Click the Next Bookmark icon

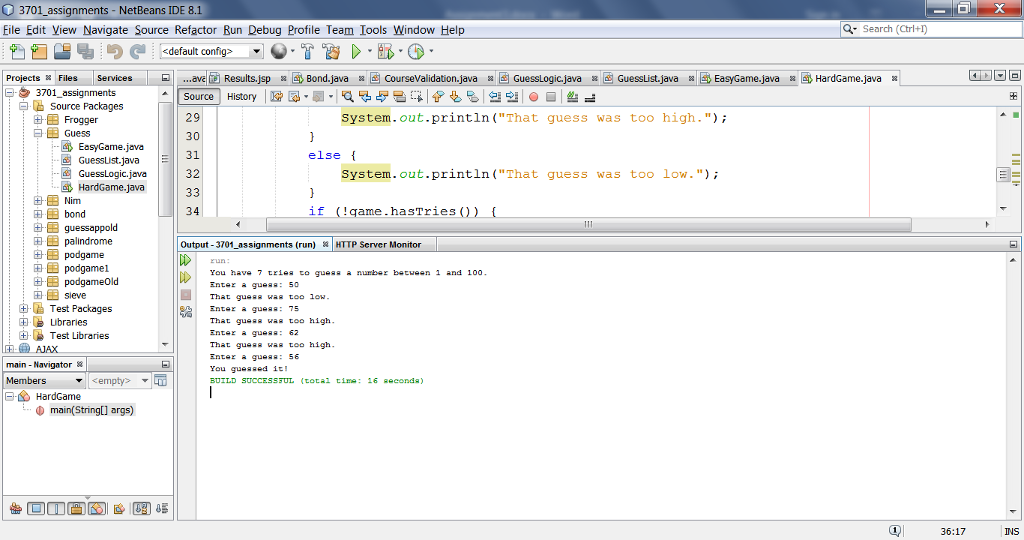(455, 97)
